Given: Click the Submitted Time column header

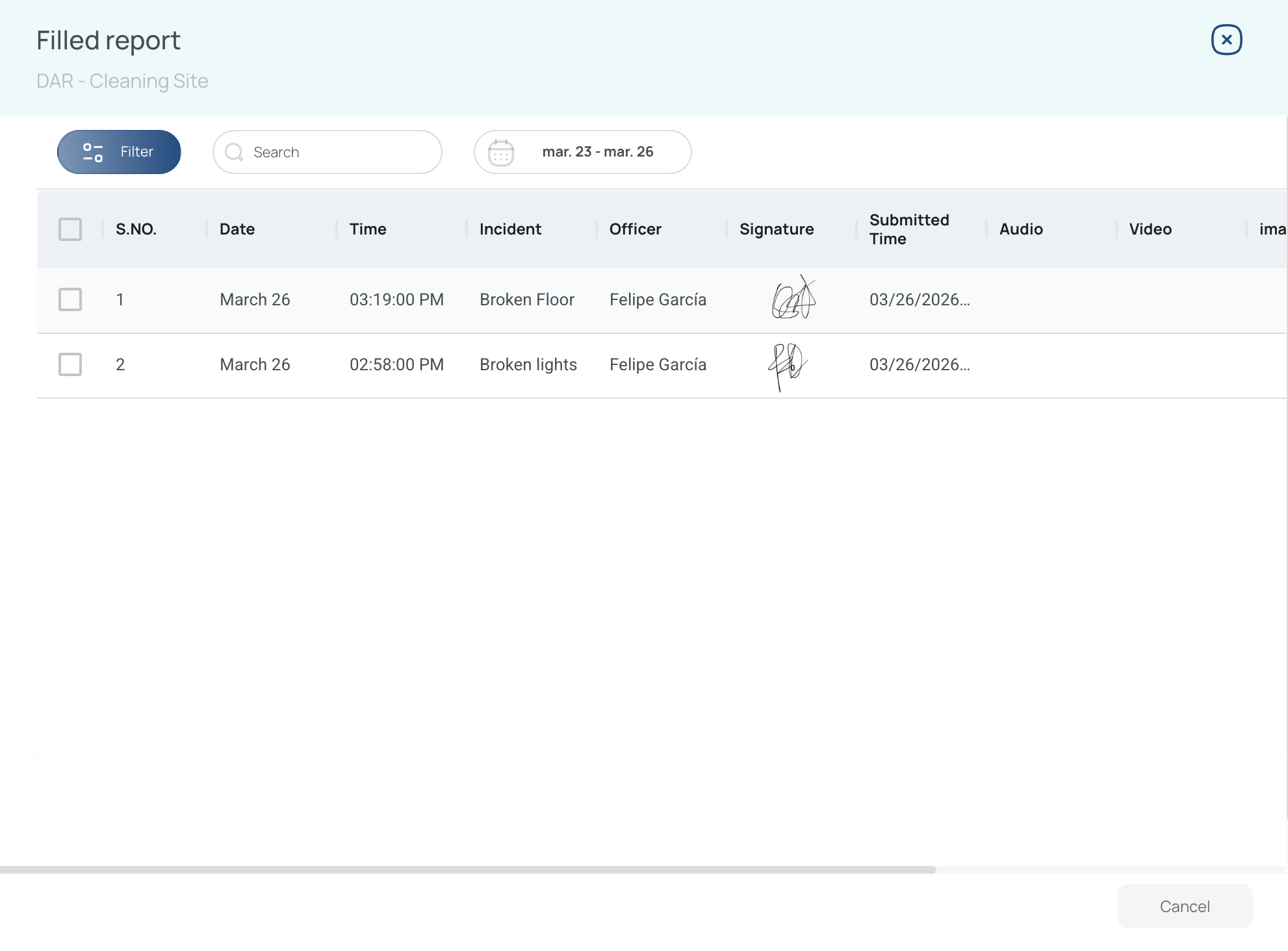Looking at the screenshot, I should (908, 229).
